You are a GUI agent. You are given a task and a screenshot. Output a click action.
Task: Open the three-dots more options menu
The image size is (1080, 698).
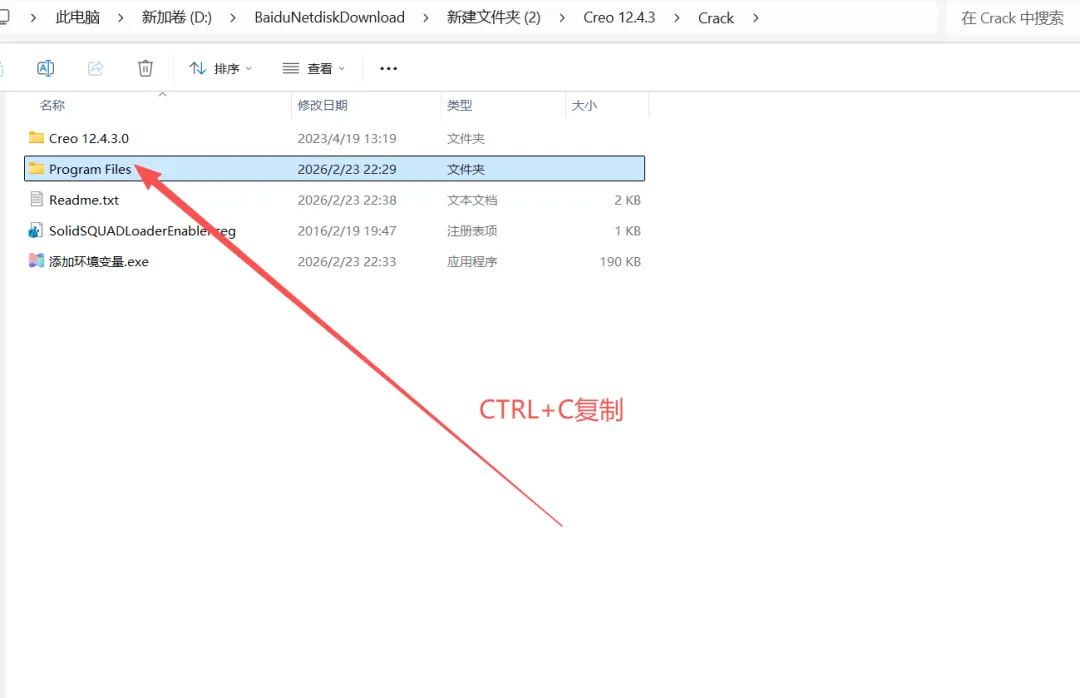388,68
